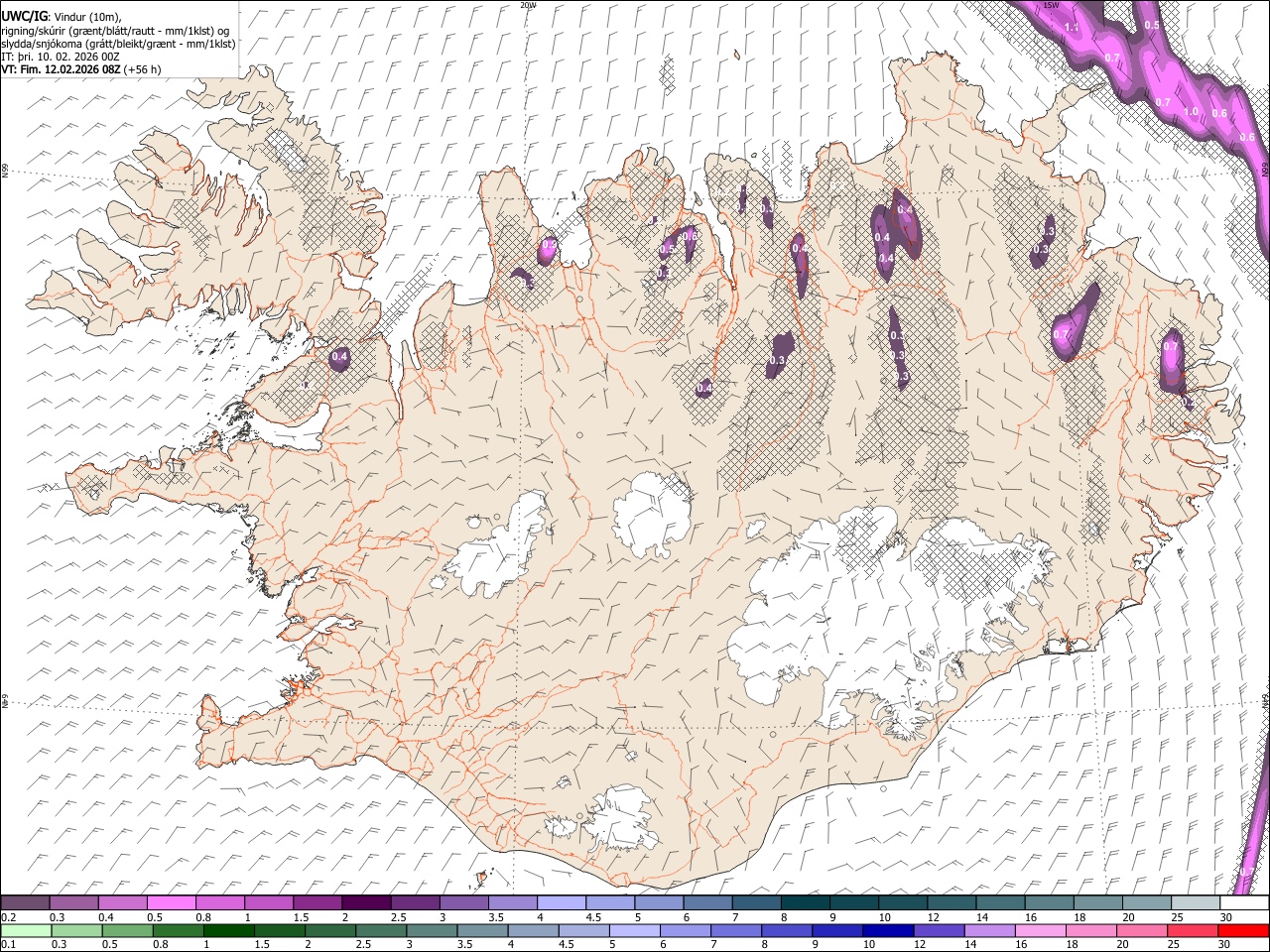
Task: Click the bottom-row legend label '0.8'
Action: 160,944
